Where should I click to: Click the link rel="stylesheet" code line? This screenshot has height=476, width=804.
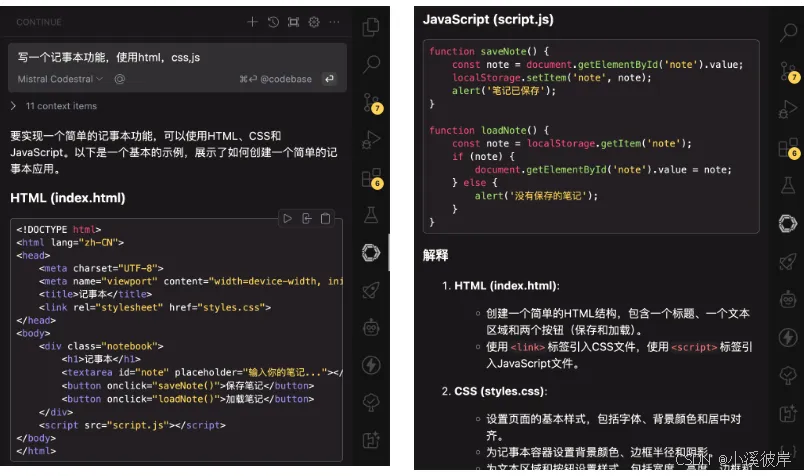pyautogui.click(x=155, y=307)
